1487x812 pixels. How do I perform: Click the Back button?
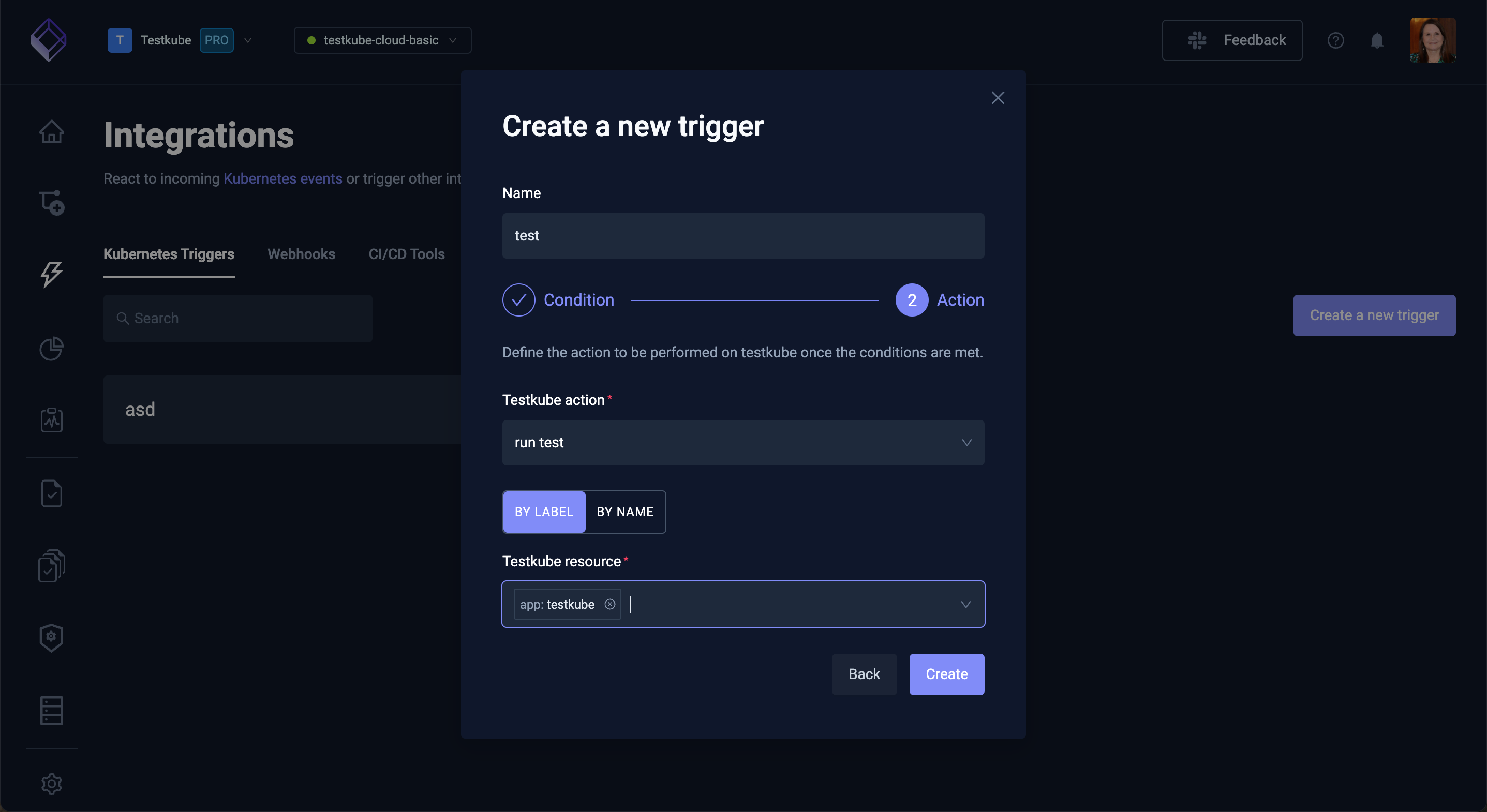pyautogui.click(x=864, y=673)
